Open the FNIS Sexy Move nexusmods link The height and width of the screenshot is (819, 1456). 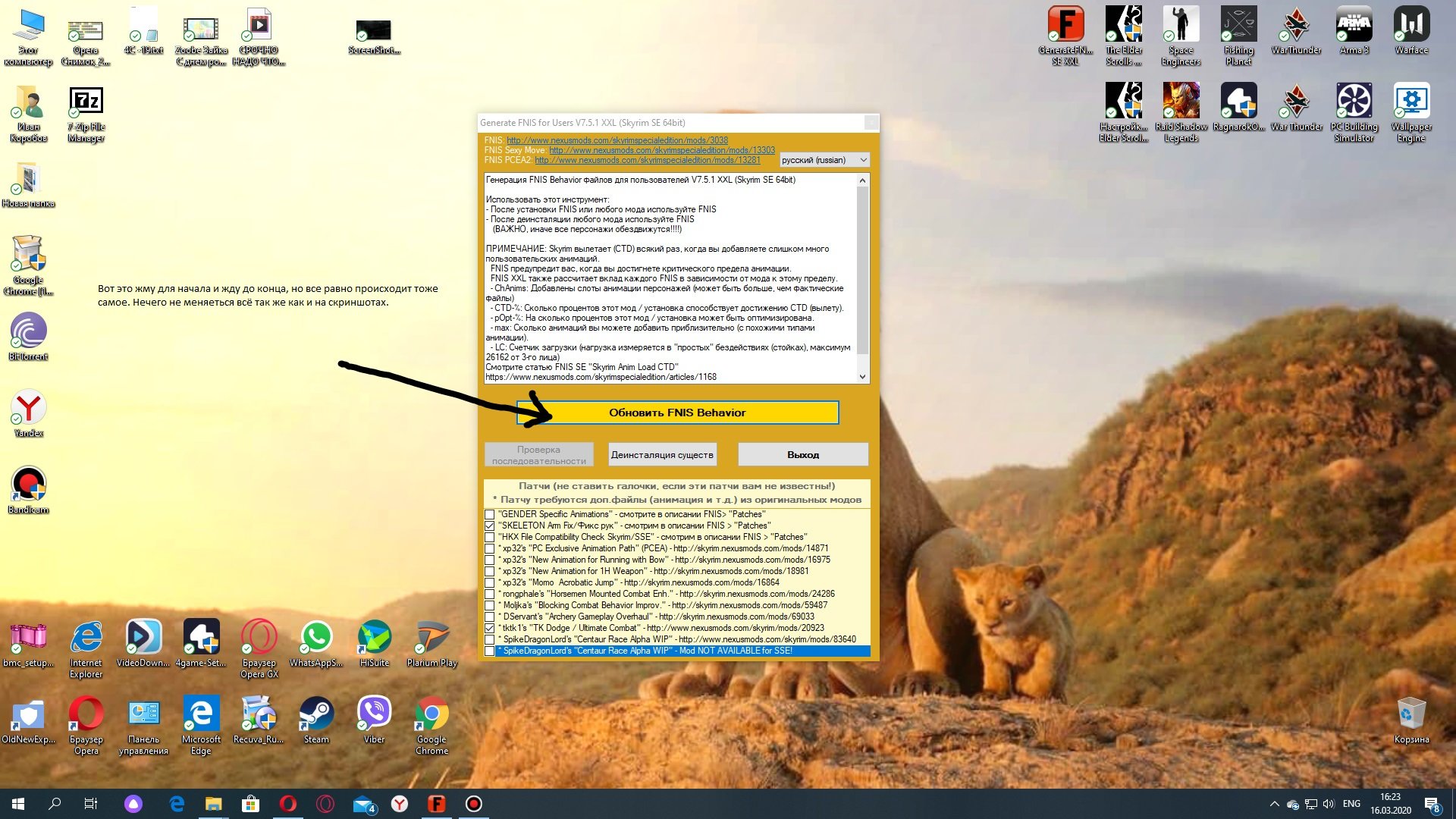pos(661,150)
